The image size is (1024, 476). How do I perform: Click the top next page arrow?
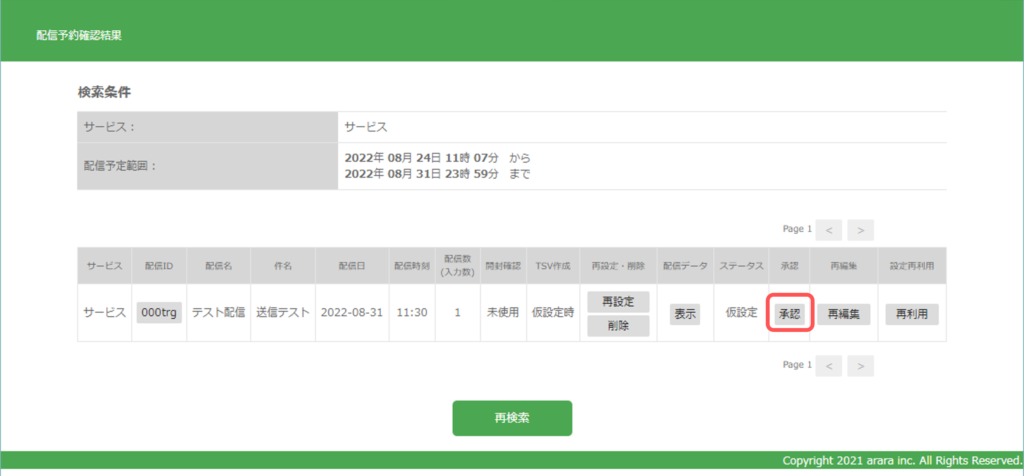[860, 230]
